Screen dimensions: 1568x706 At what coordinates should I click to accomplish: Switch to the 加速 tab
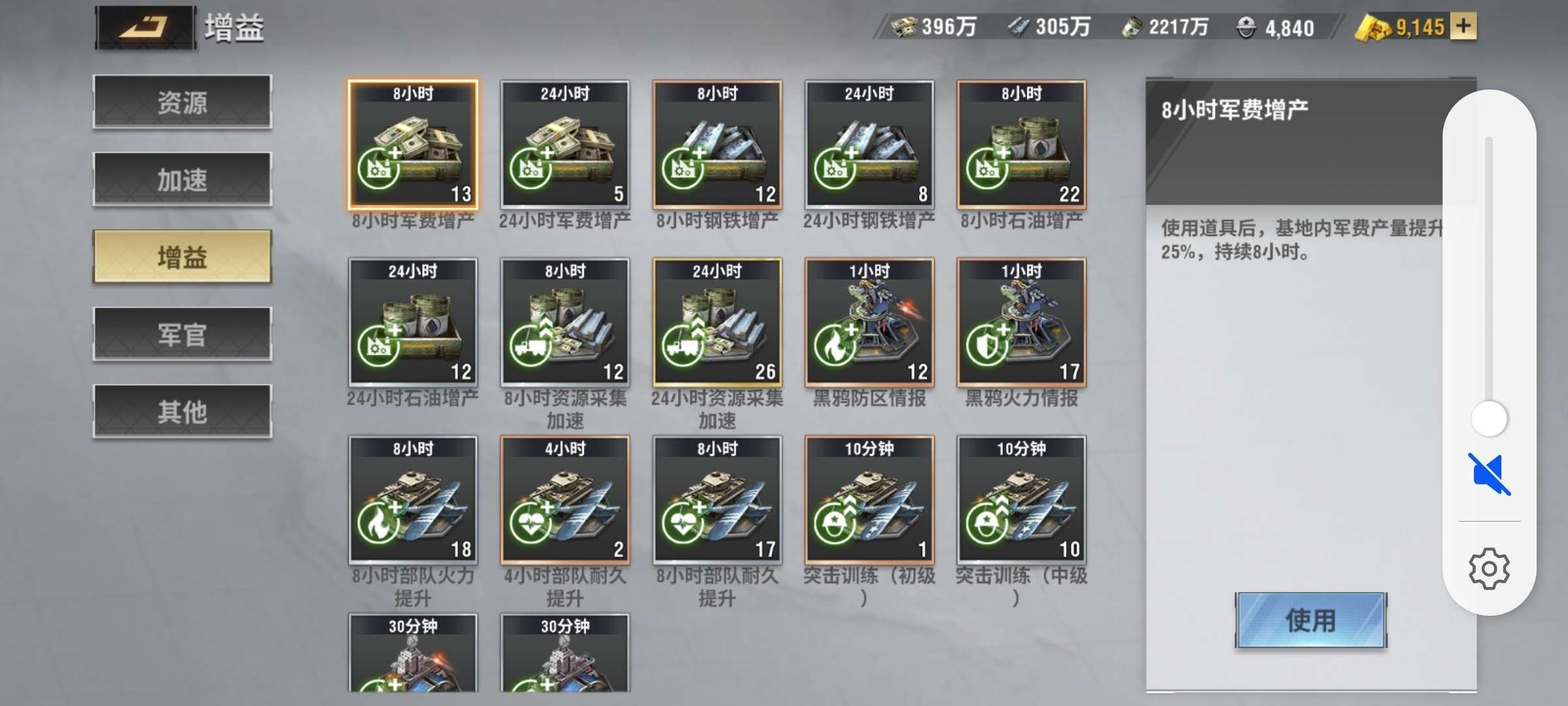[x=182, y=179]
